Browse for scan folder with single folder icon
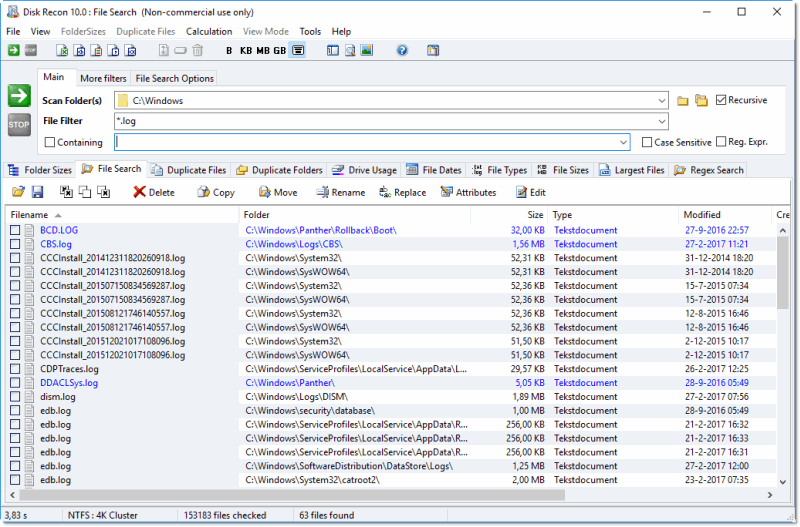 tap(683, 101)
